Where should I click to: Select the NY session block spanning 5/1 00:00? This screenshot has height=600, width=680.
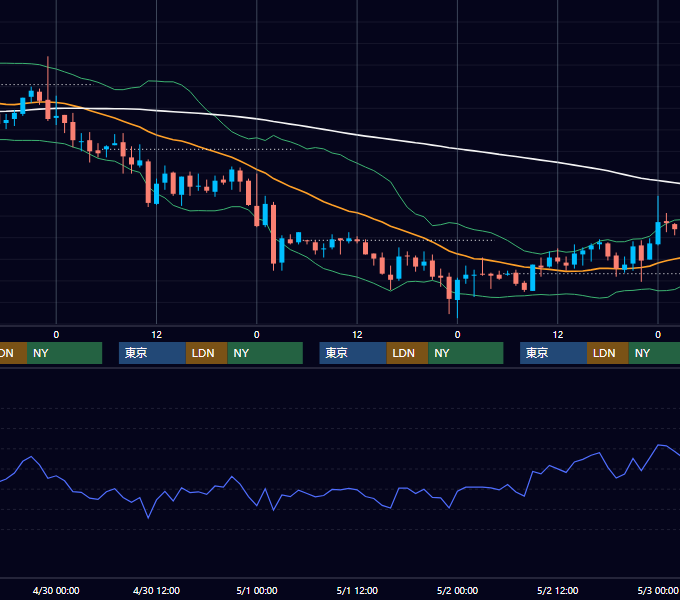coord(265,353)
